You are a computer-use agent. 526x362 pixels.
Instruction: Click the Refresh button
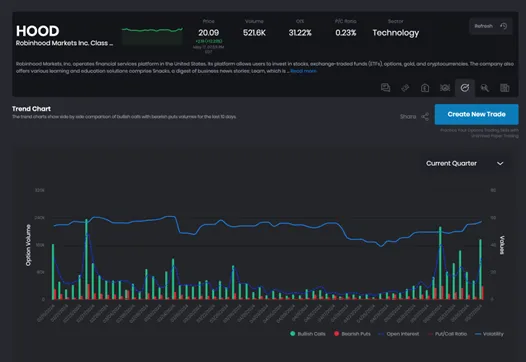[490, 26]
